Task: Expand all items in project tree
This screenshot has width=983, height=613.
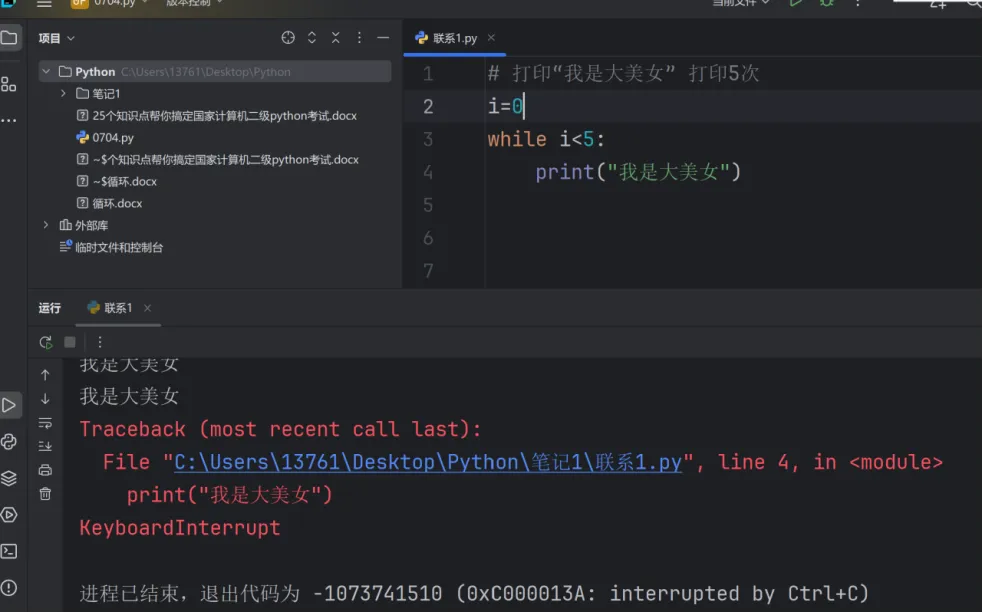Action: (312, 38)
